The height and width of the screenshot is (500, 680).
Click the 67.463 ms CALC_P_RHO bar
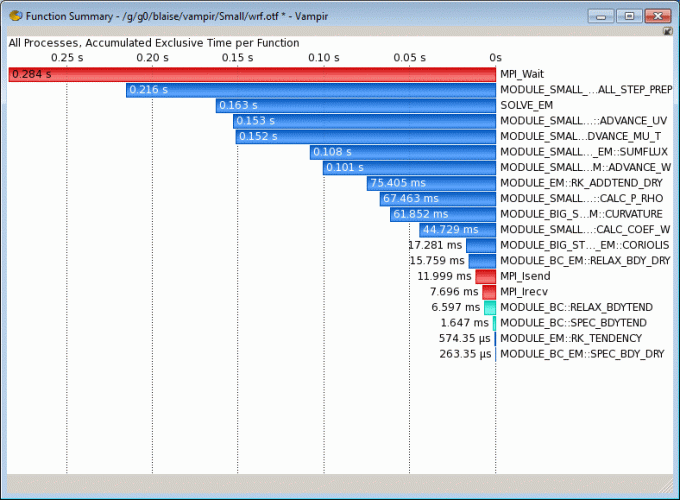click(438, 199)
